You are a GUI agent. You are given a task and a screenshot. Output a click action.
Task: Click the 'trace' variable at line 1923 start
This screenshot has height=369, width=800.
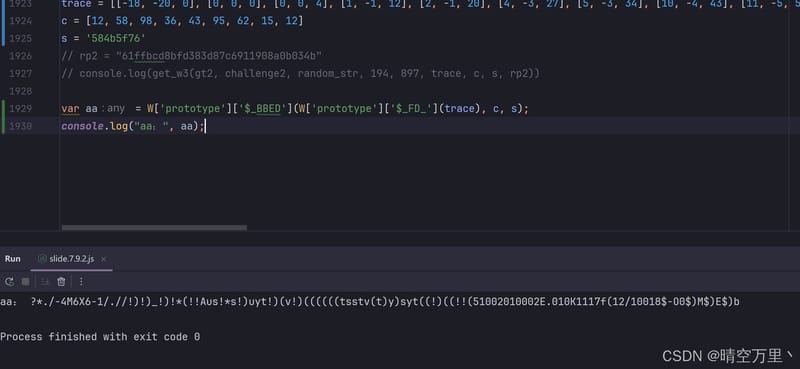[x=76, y=4]
